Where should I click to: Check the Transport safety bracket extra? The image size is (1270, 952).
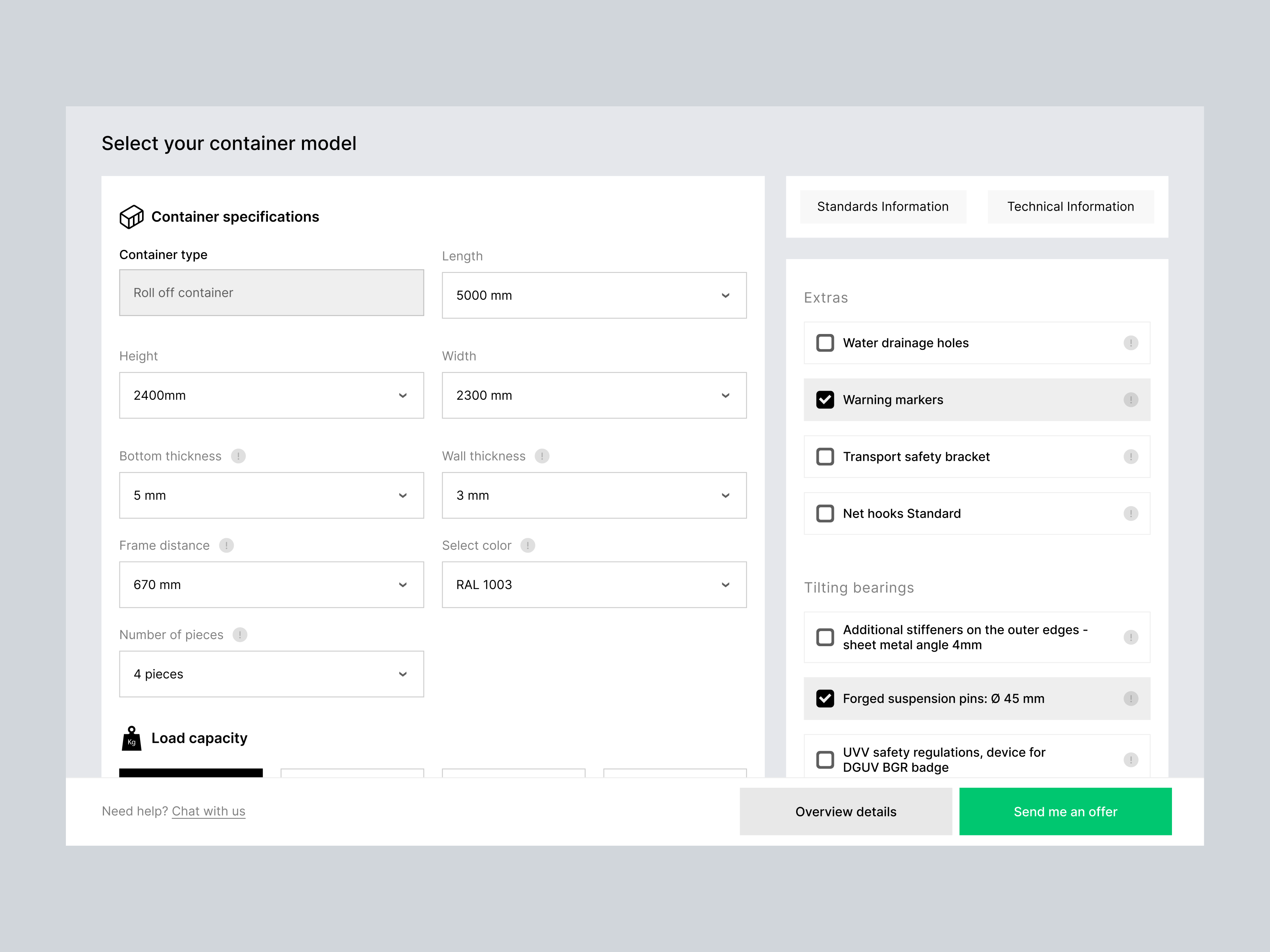[x=825, y=457]
